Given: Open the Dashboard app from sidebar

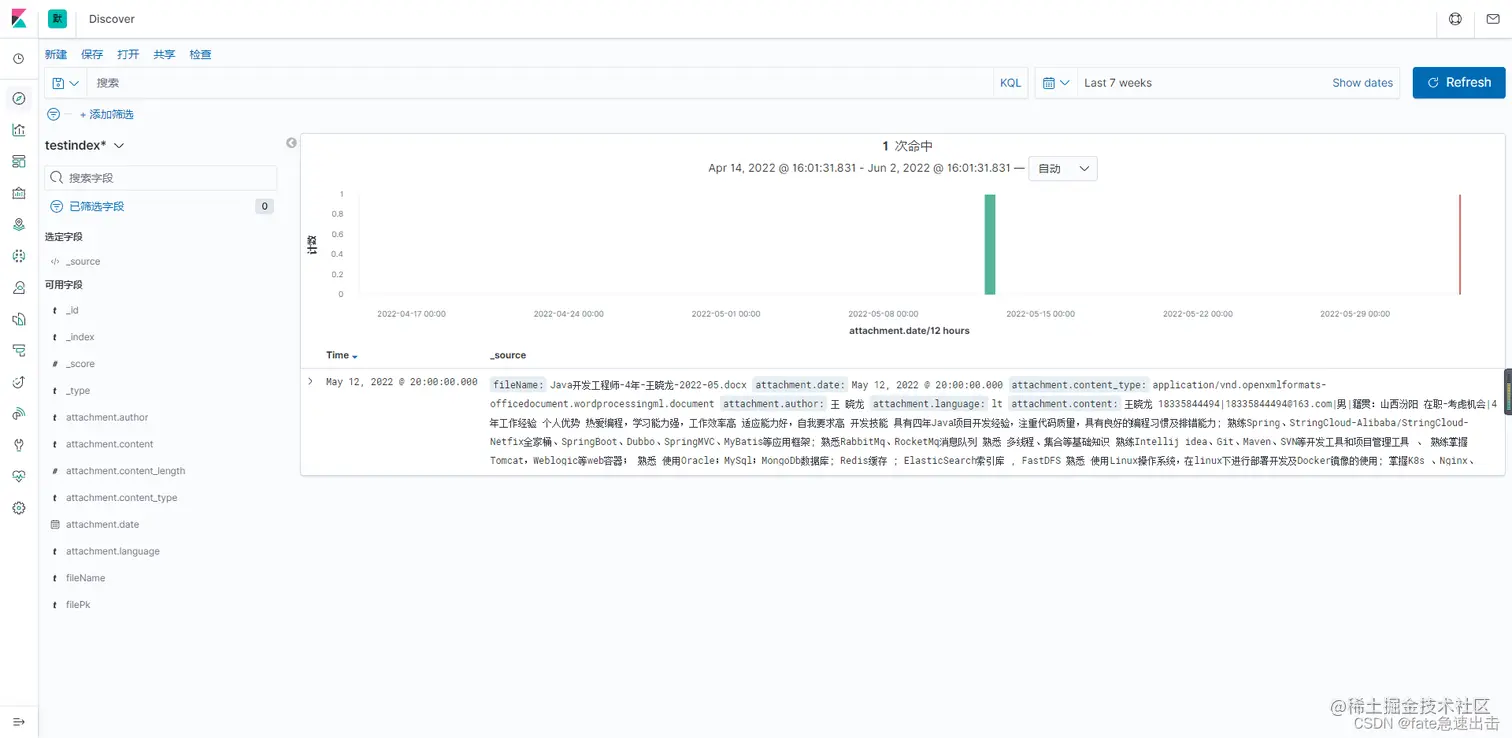Looking at the screenshot, I should pos(18,161).
